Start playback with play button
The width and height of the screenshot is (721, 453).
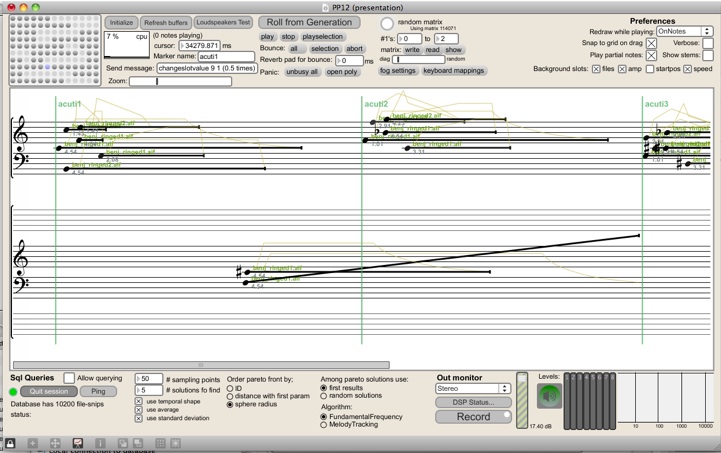(267, 37)
